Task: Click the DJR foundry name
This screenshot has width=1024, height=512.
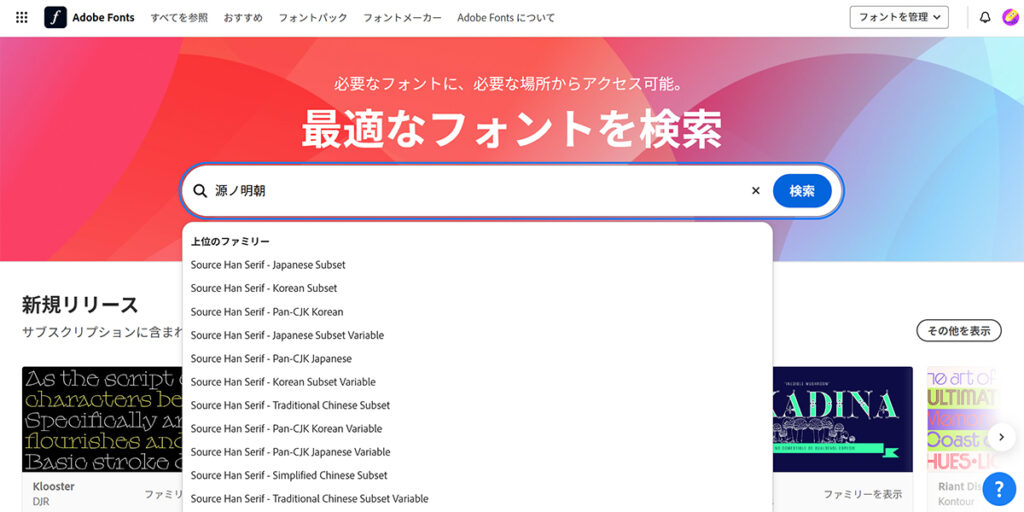Action: [41, 502]
